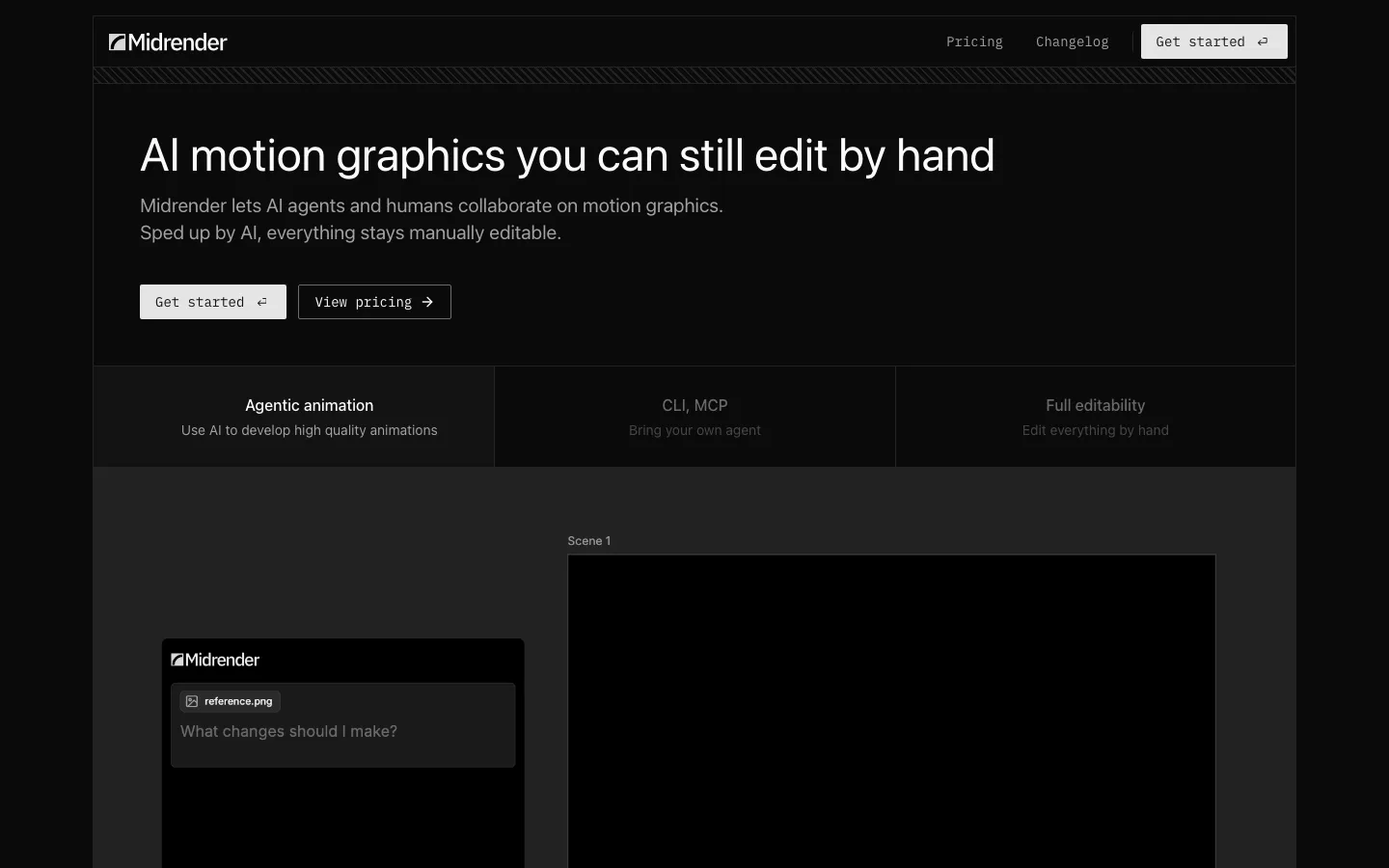Screen dimensions: 1389x868
Task: Click the 'Sped up by AI' description line
Action: point(350,232)
